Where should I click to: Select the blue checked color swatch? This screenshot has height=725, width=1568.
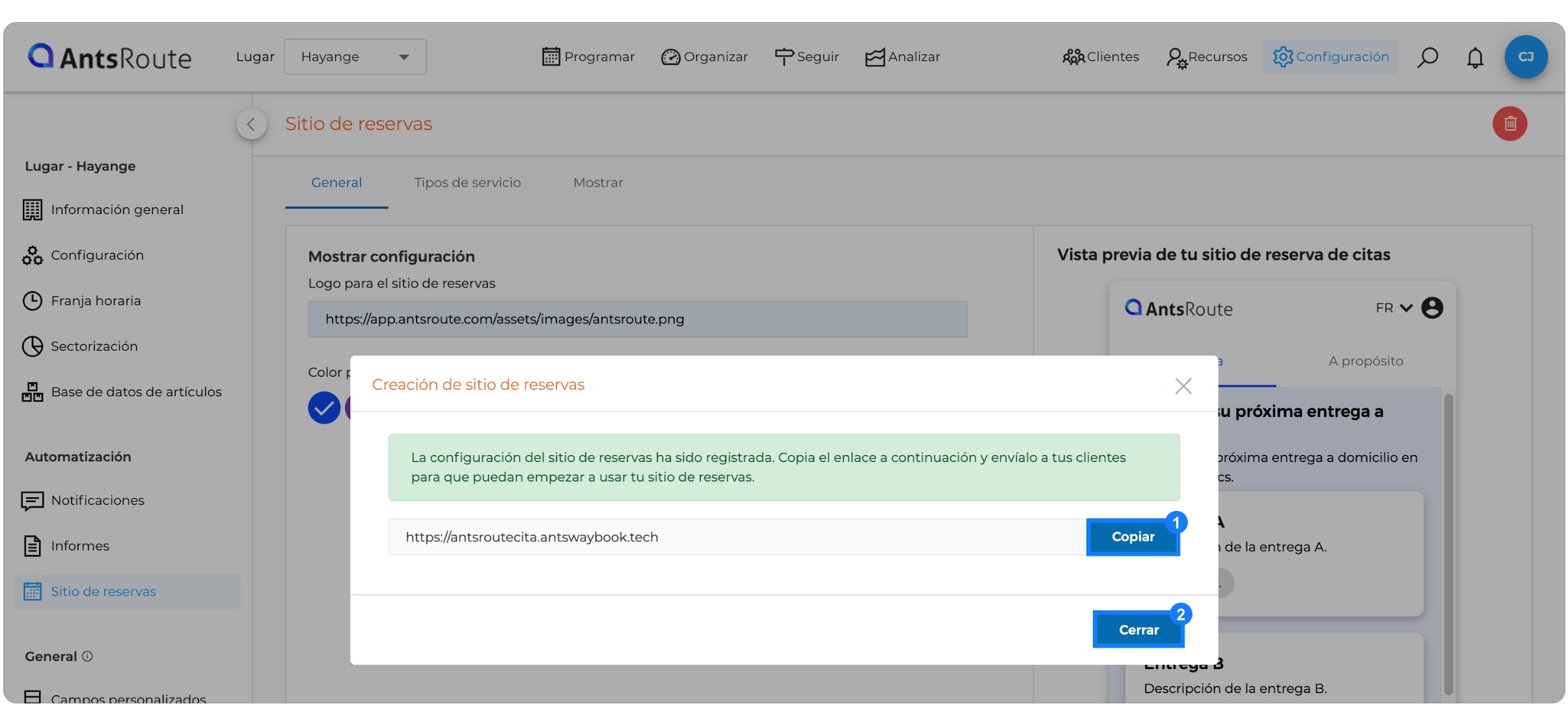pos(324,408)
